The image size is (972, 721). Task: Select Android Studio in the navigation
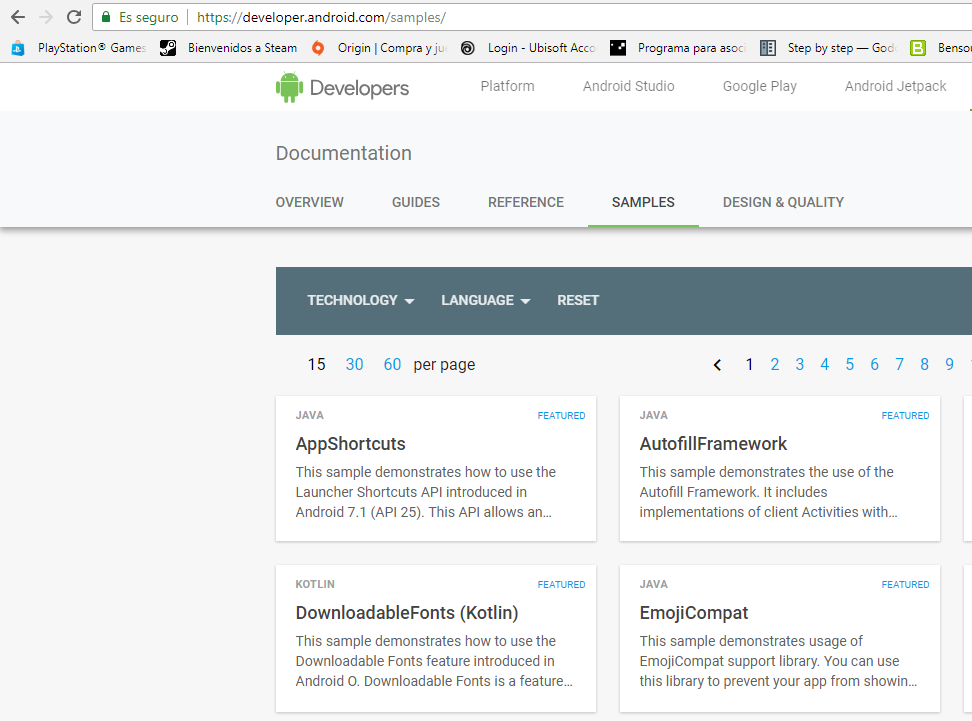(628, 86)
